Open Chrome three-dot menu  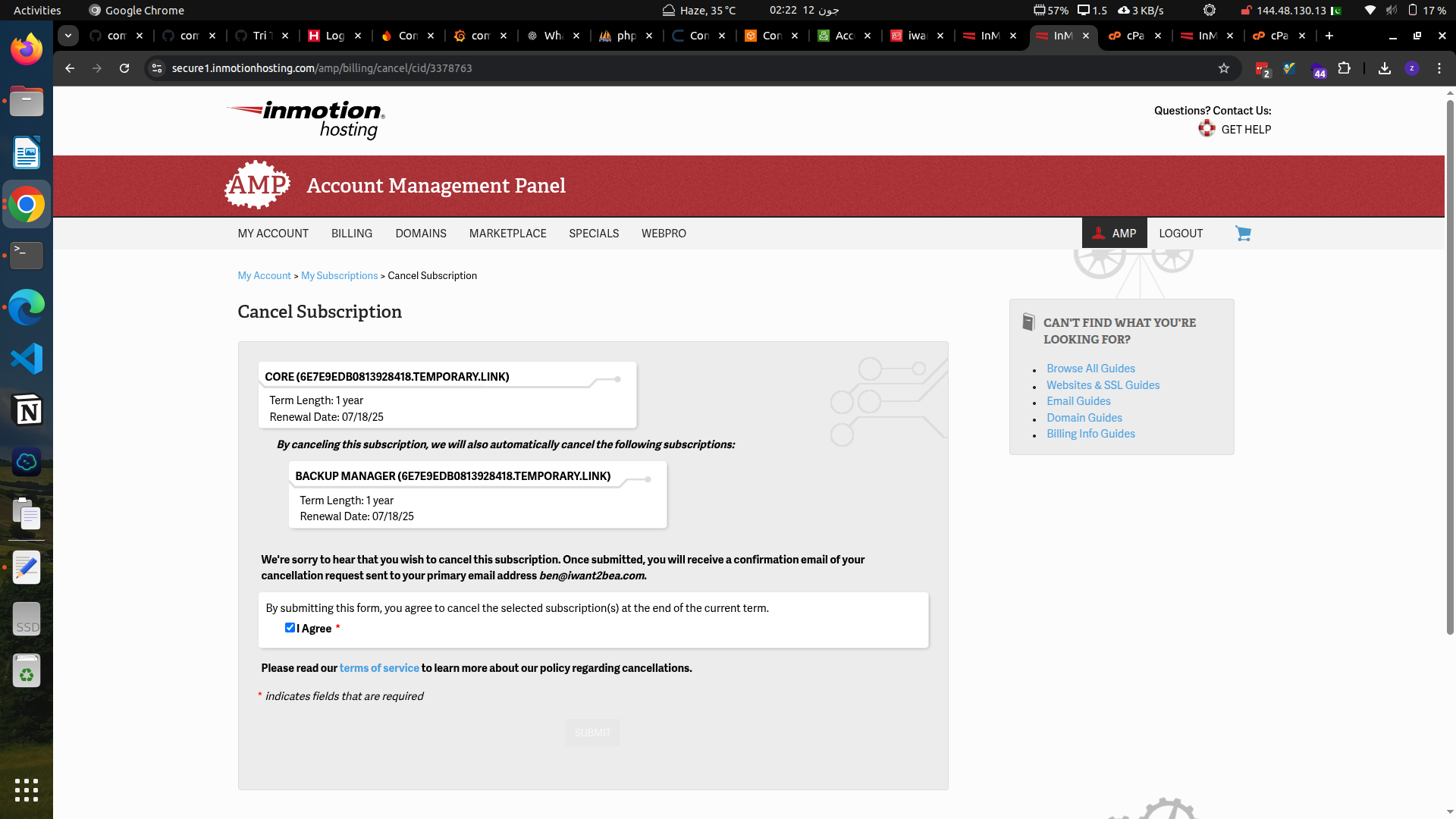pos(1439,68)
